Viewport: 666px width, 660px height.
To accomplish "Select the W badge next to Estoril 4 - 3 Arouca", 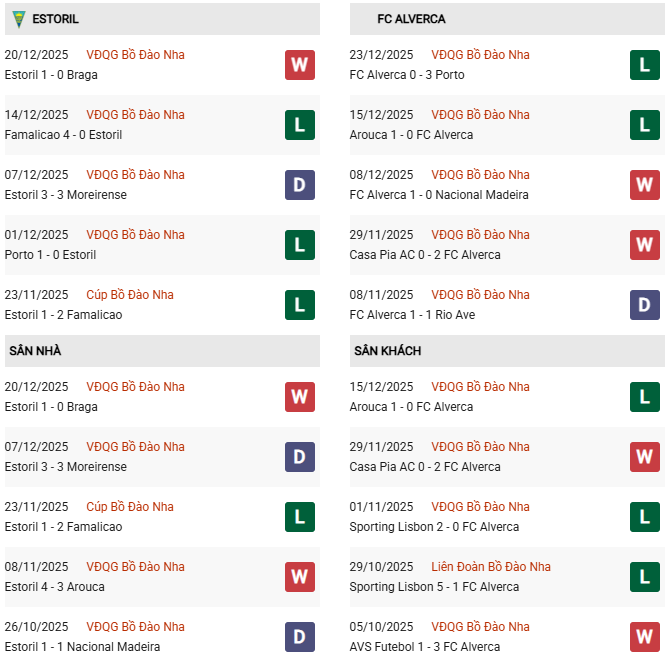I will [x=300, y=577].
